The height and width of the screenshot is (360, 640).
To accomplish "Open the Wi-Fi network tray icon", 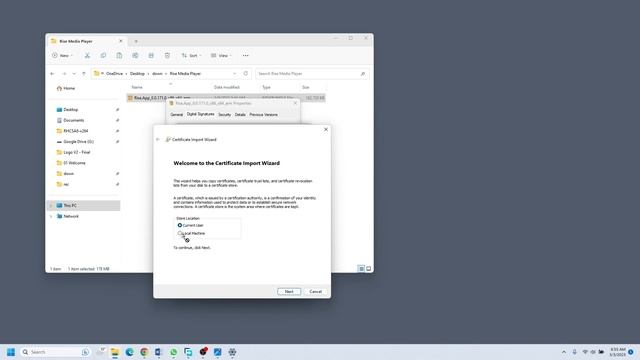I will [x=585, y=352].
